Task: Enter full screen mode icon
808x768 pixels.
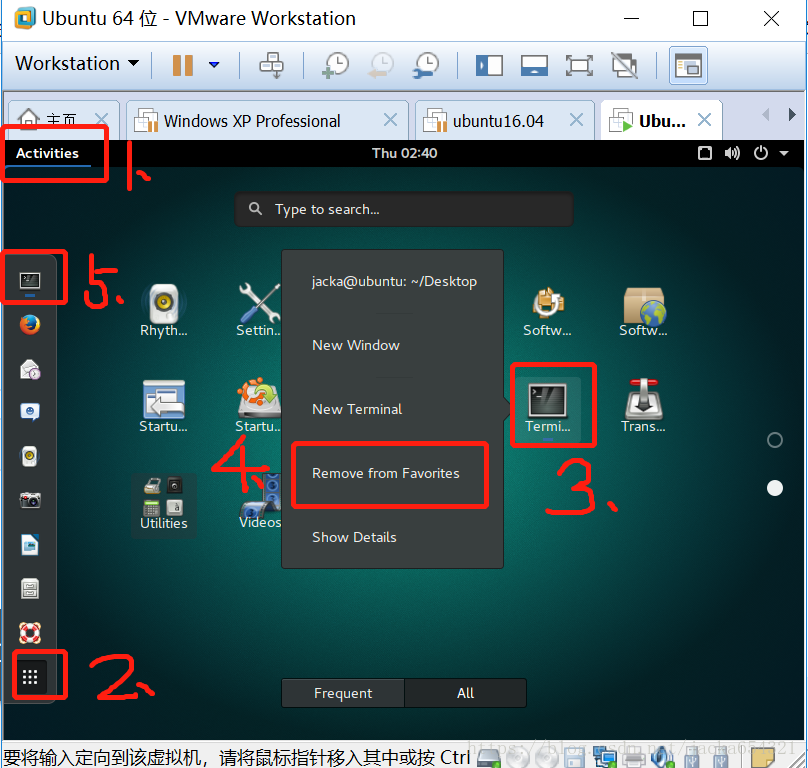Action: [x=579, y=65]
